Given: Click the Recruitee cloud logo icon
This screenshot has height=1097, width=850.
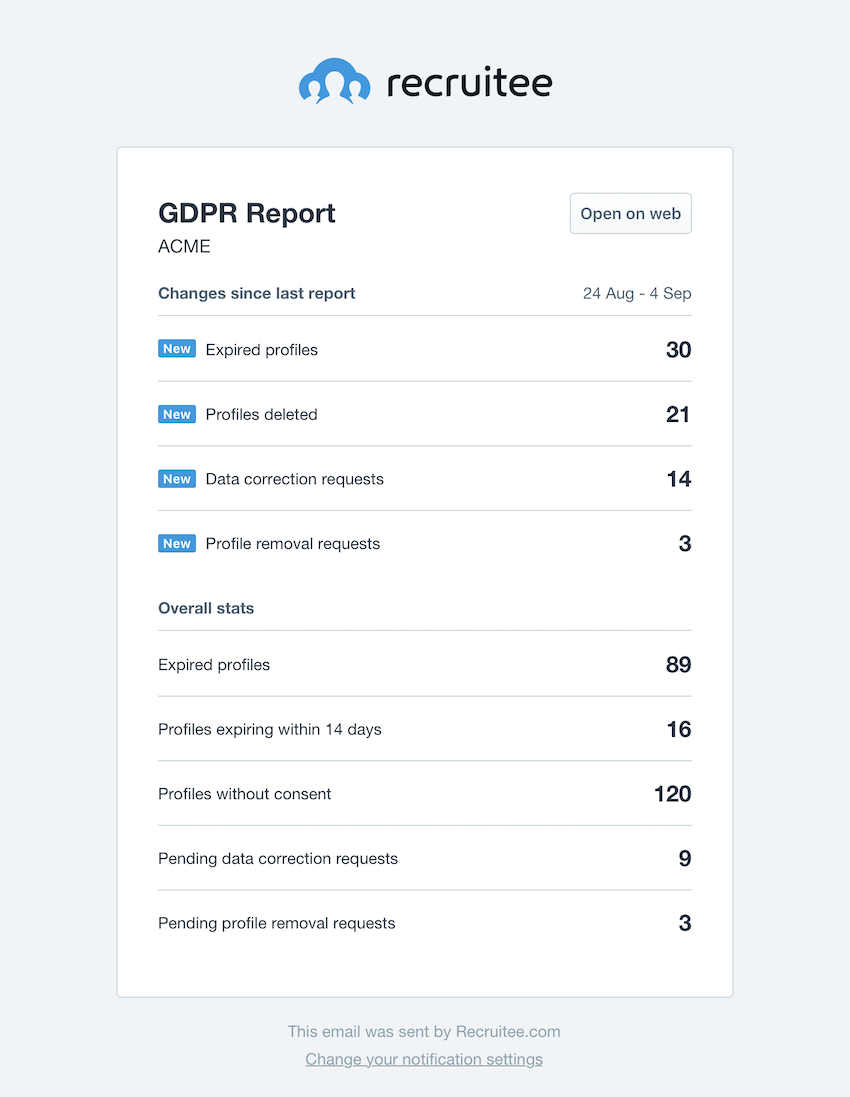Looking at the screenshot, I should click(335, 80).
